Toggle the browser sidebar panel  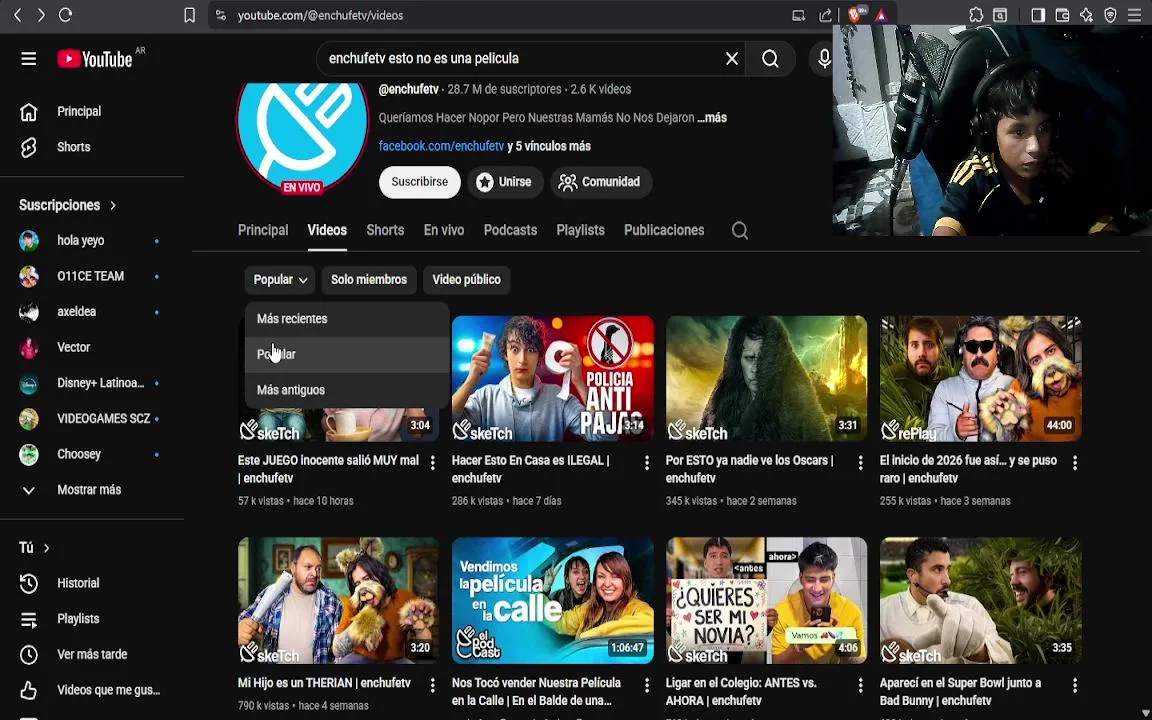[x=1038, y=15]
